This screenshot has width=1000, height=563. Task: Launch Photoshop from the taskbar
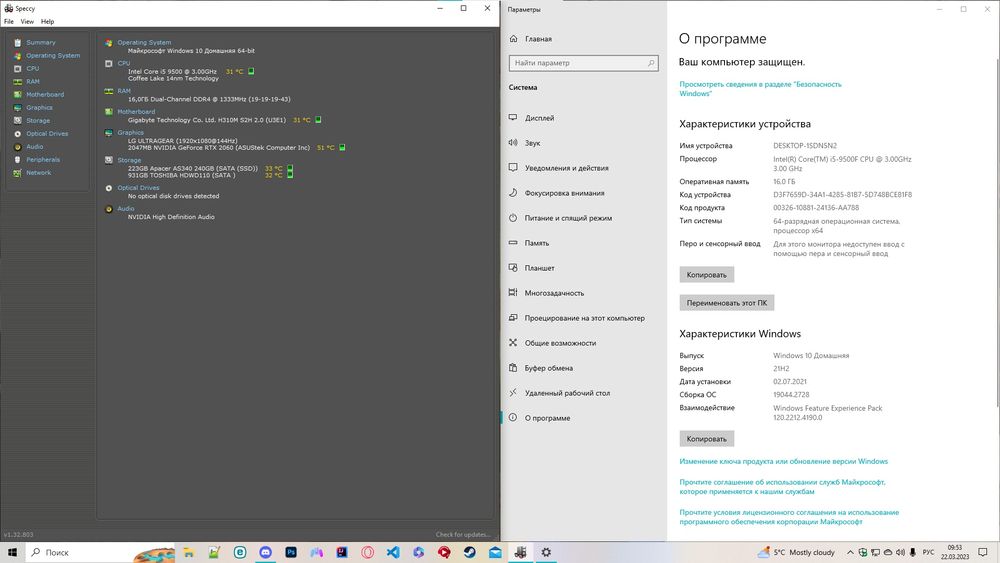(291, 552)
